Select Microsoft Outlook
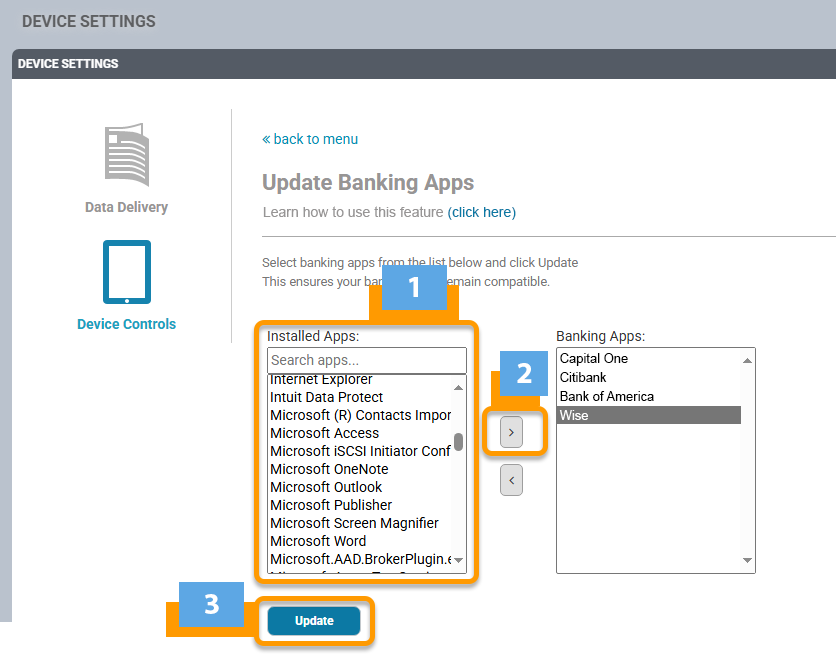The width and height of the screenshot is (836, 670). click(360, 487)
